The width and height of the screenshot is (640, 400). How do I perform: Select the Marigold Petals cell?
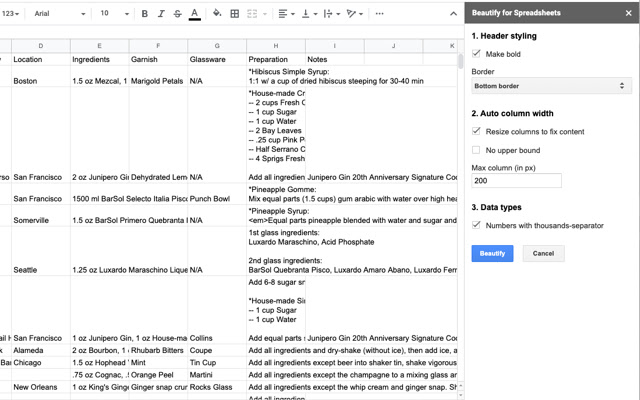(158, 76)
